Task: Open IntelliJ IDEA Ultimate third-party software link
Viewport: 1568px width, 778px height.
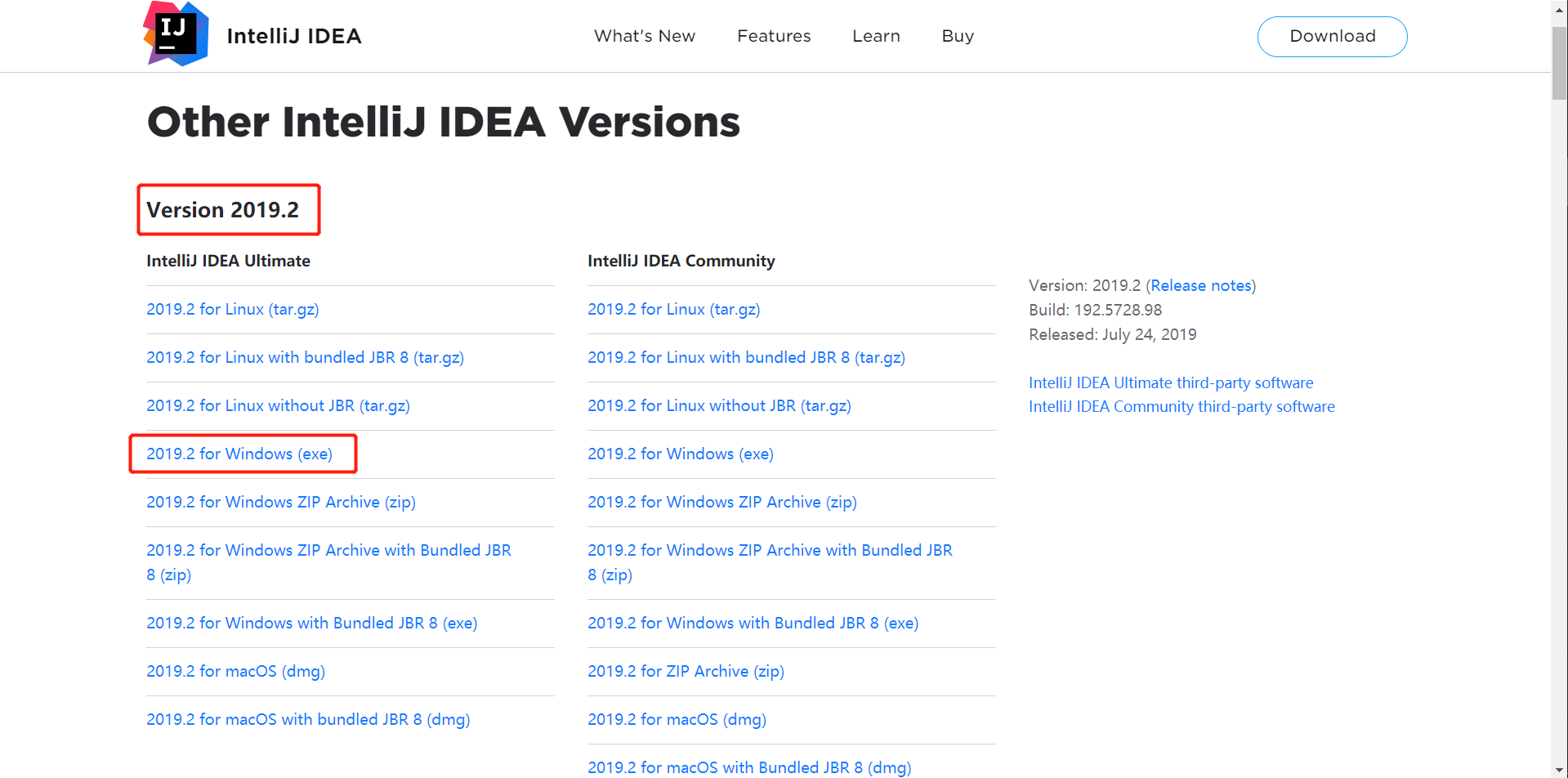Action: point(1171,382)
